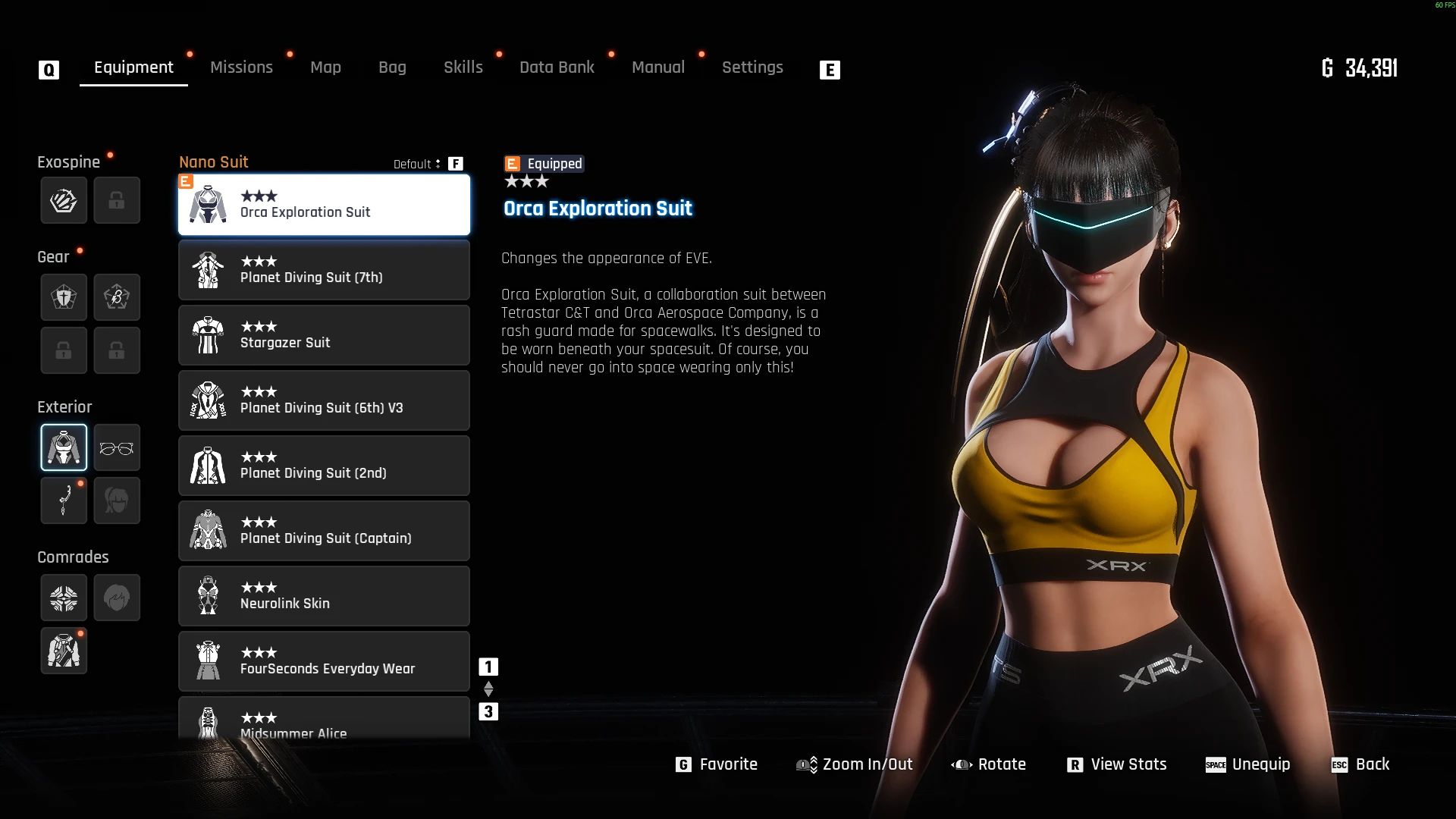Click the Unequip button

point(1248,764)
